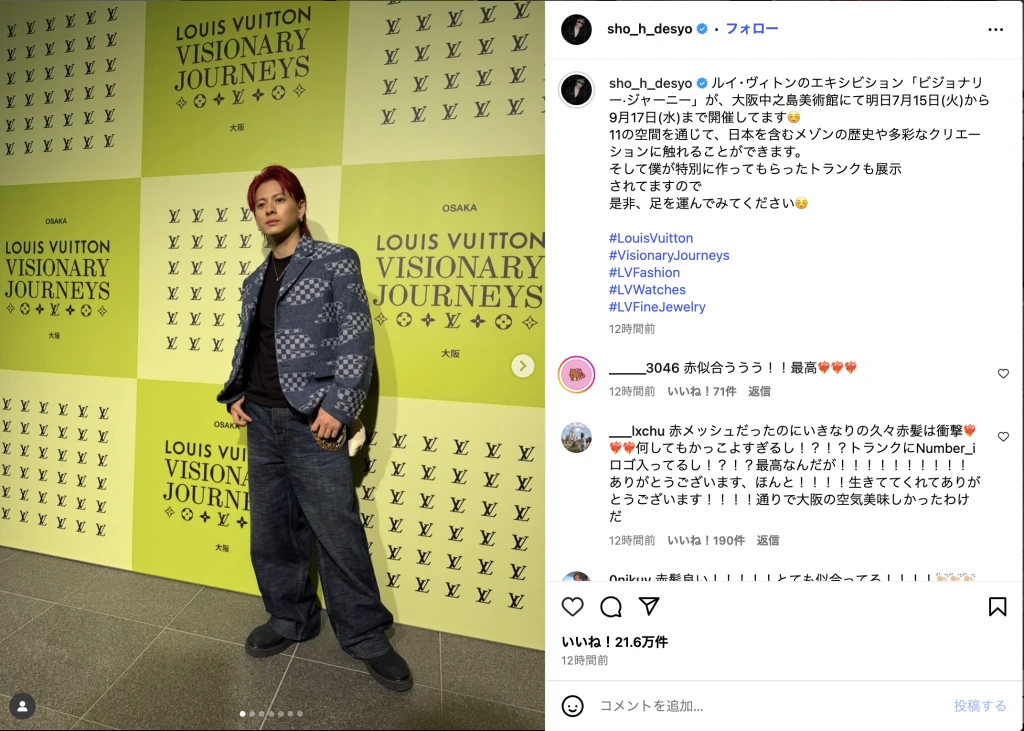Like the comment by ___lxchu
Screen dimensions: 1024x731
[1003, 436]
